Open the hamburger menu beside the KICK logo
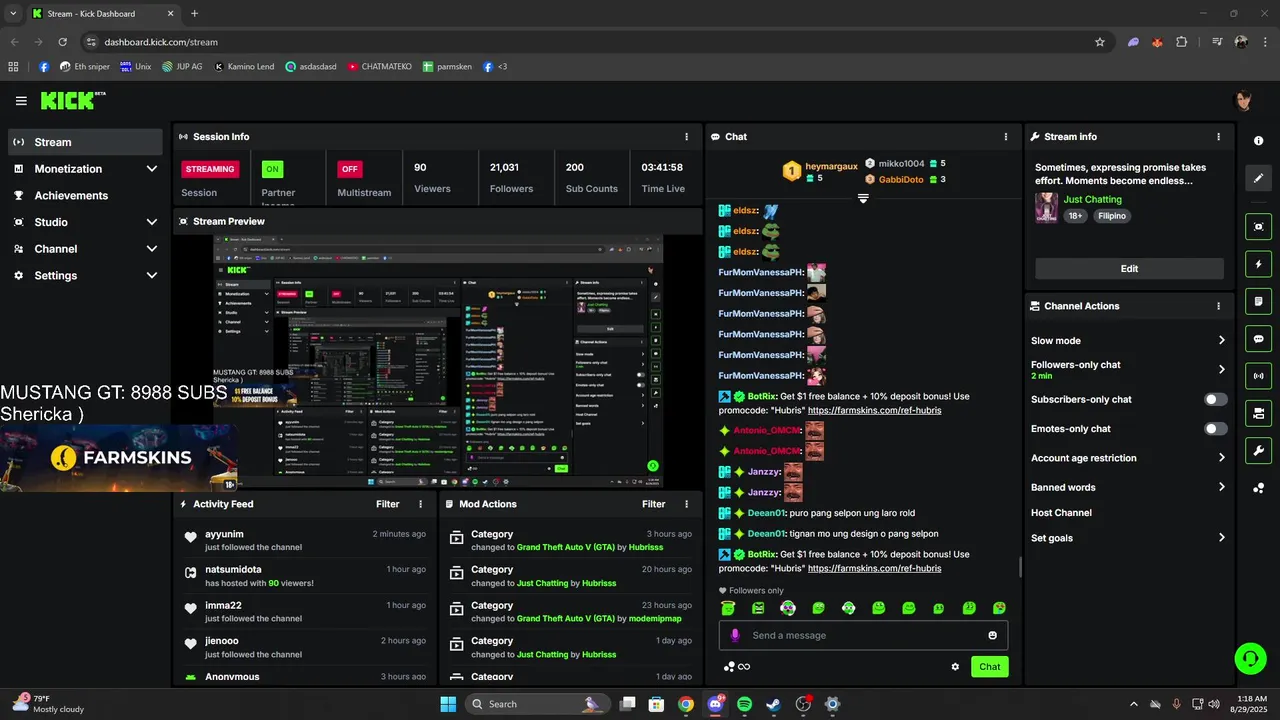This screenshot has width=1280, height=720. (21, 101)
